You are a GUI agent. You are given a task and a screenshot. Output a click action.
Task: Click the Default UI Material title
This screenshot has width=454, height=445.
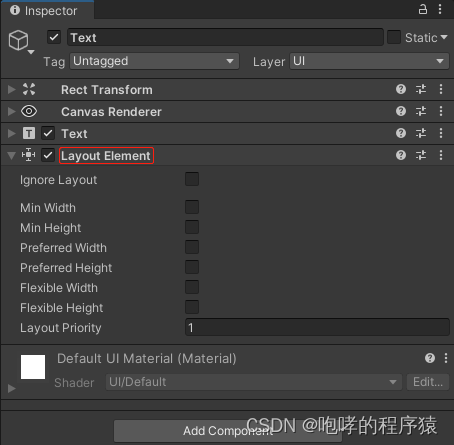pyautogui.click(x=147, y=359)
